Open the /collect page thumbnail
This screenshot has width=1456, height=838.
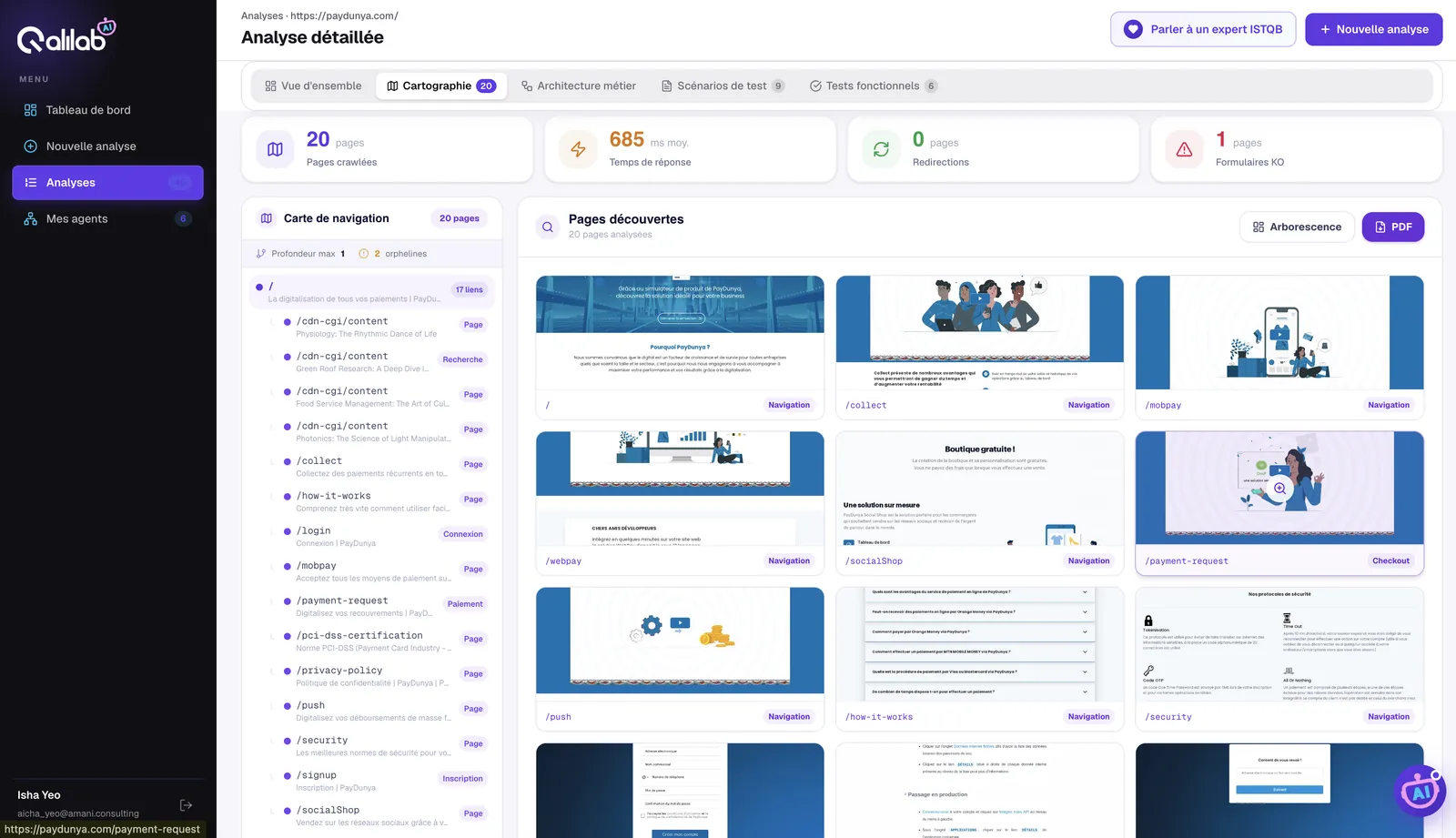[x=979, y=347]
